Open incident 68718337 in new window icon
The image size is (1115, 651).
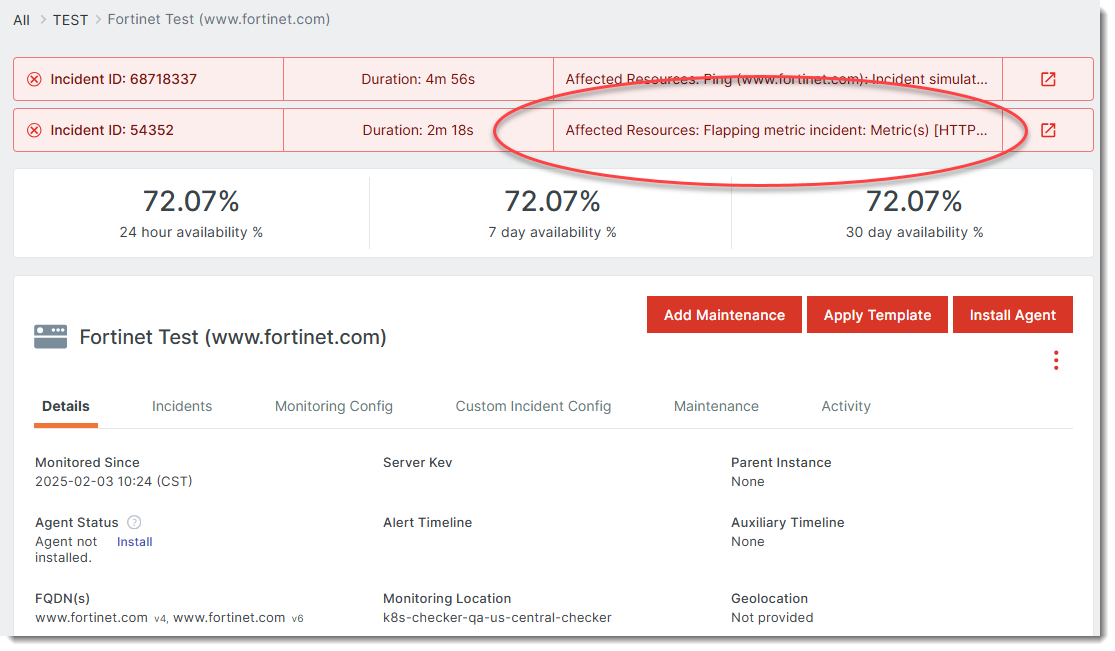tap(1048, 79)
